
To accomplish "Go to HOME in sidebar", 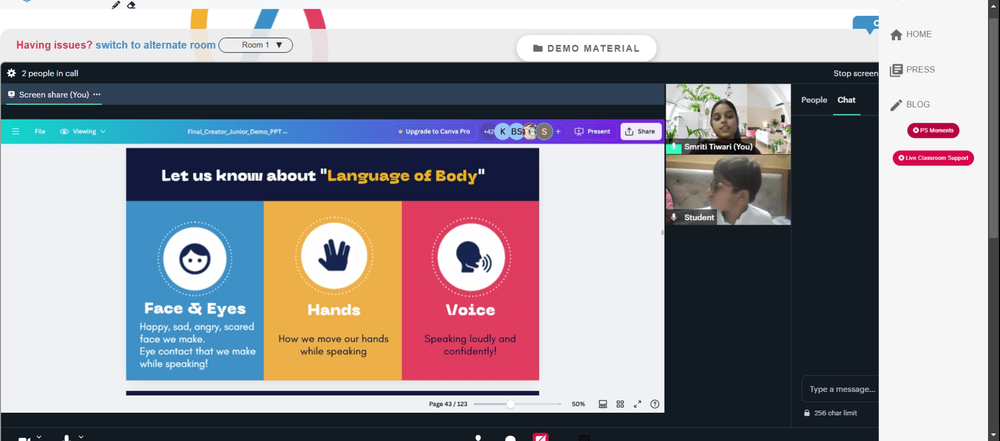I will click(910, 34).
